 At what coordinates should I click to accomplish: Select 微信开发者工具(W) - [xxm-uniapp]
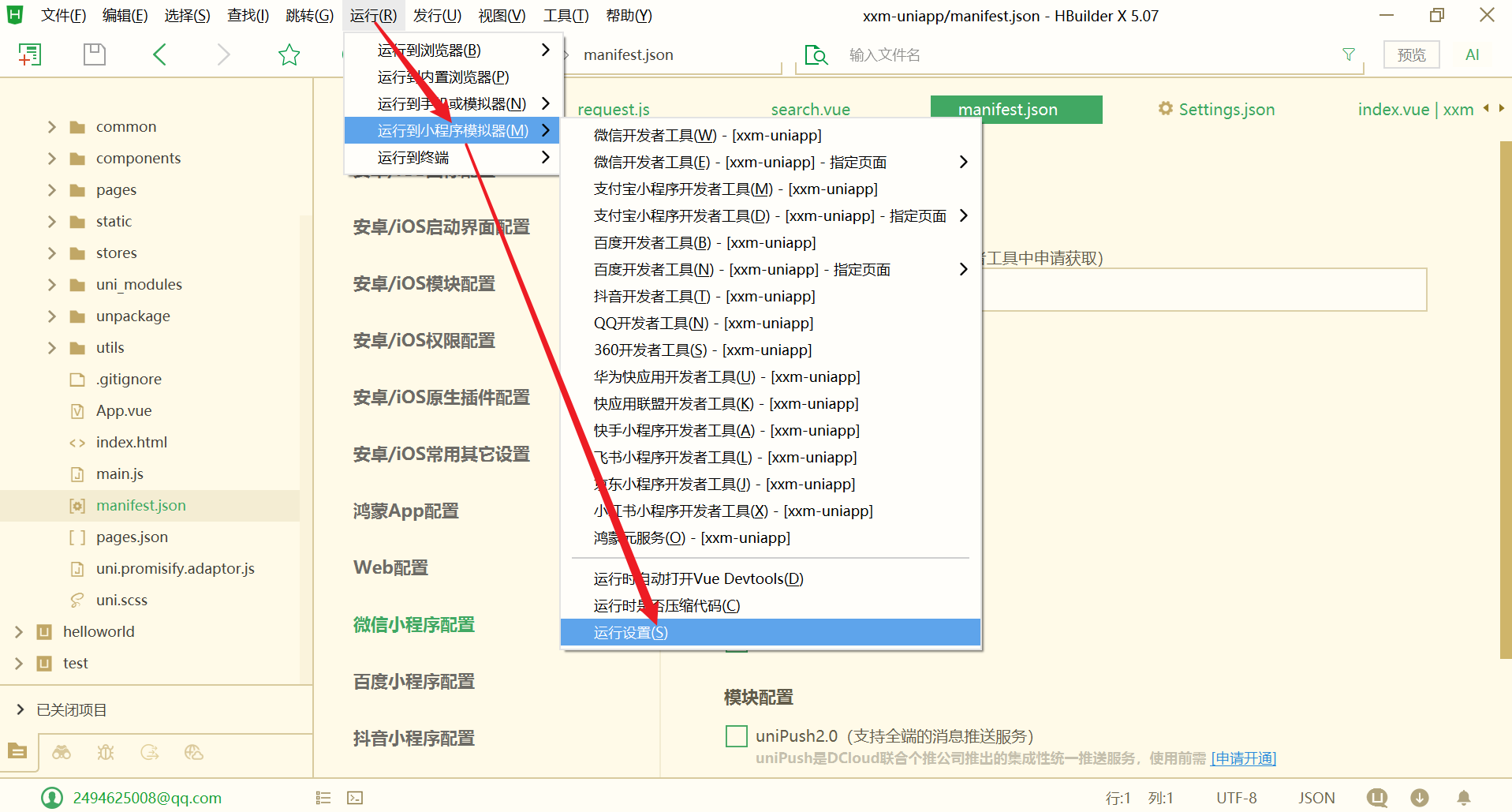click(x=771, y=136)
